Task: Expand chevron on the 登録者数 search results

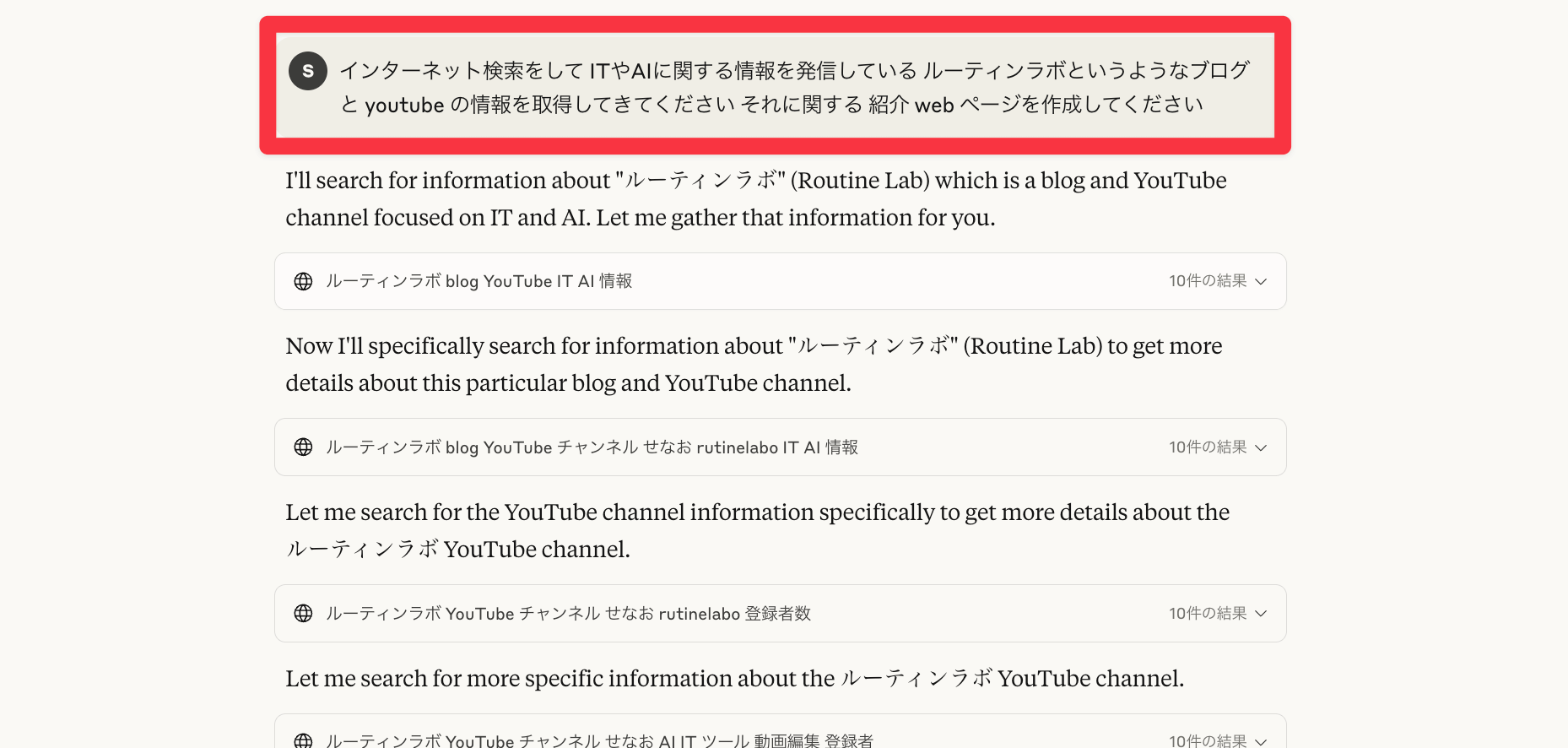Action: point(1261,614)
